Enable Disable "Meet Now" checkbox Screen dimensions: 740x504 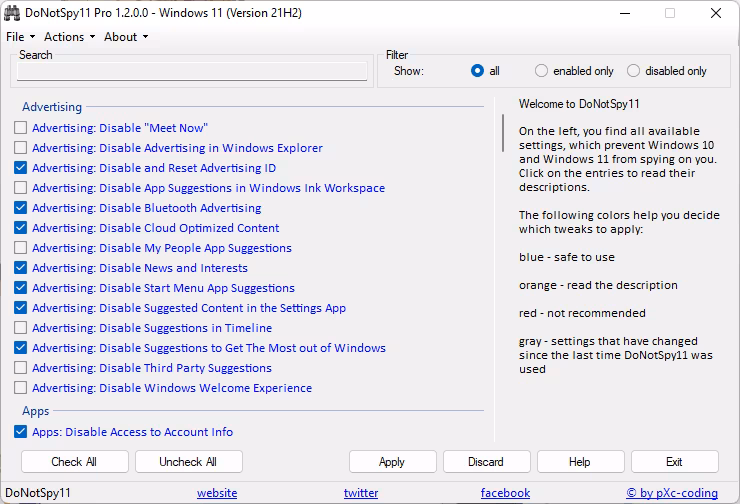[x=21, y=128]
